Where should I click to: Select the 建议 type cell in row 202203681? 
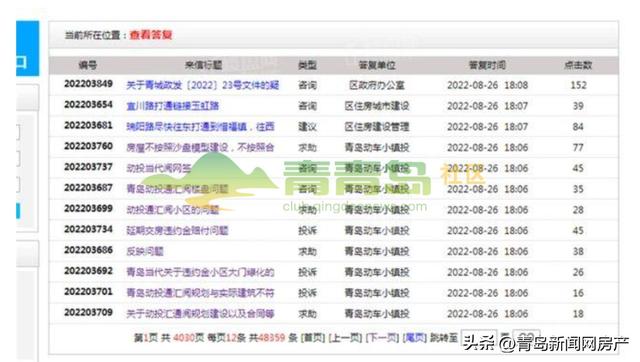(x=307, y=127)
